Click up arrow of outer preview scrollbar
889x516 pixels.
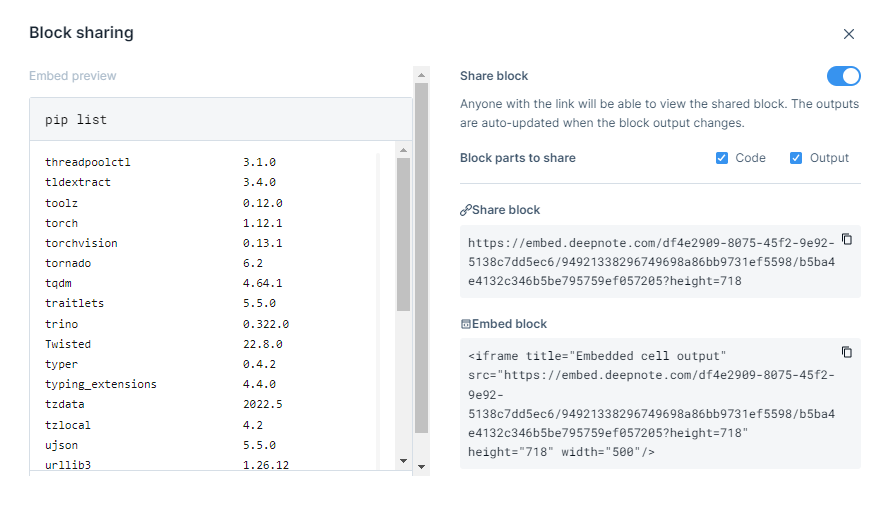421,74
